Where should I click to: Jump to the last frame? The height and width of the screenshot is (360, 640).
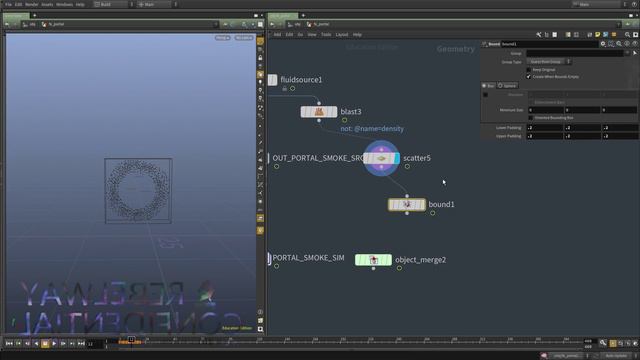pyautogui.click(x=81, y=344)
